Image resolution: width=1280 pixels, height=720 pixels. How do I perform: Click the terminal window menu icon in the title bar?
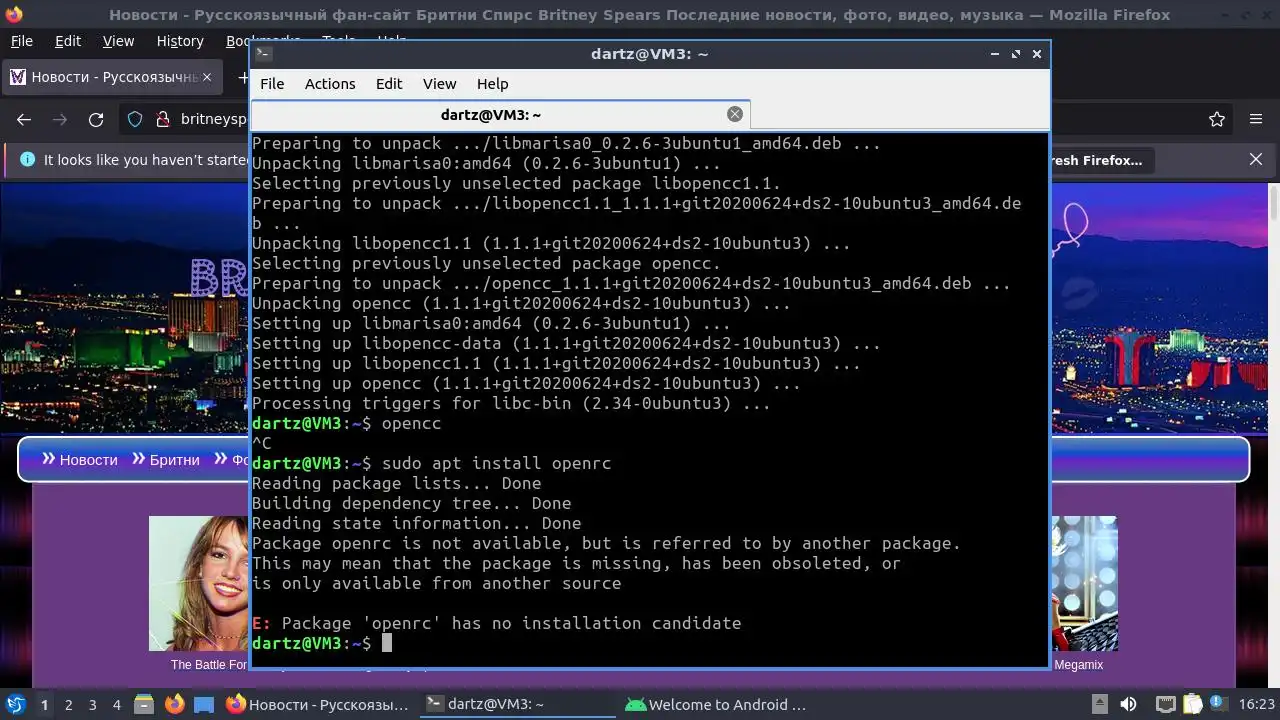coord(262,54)
